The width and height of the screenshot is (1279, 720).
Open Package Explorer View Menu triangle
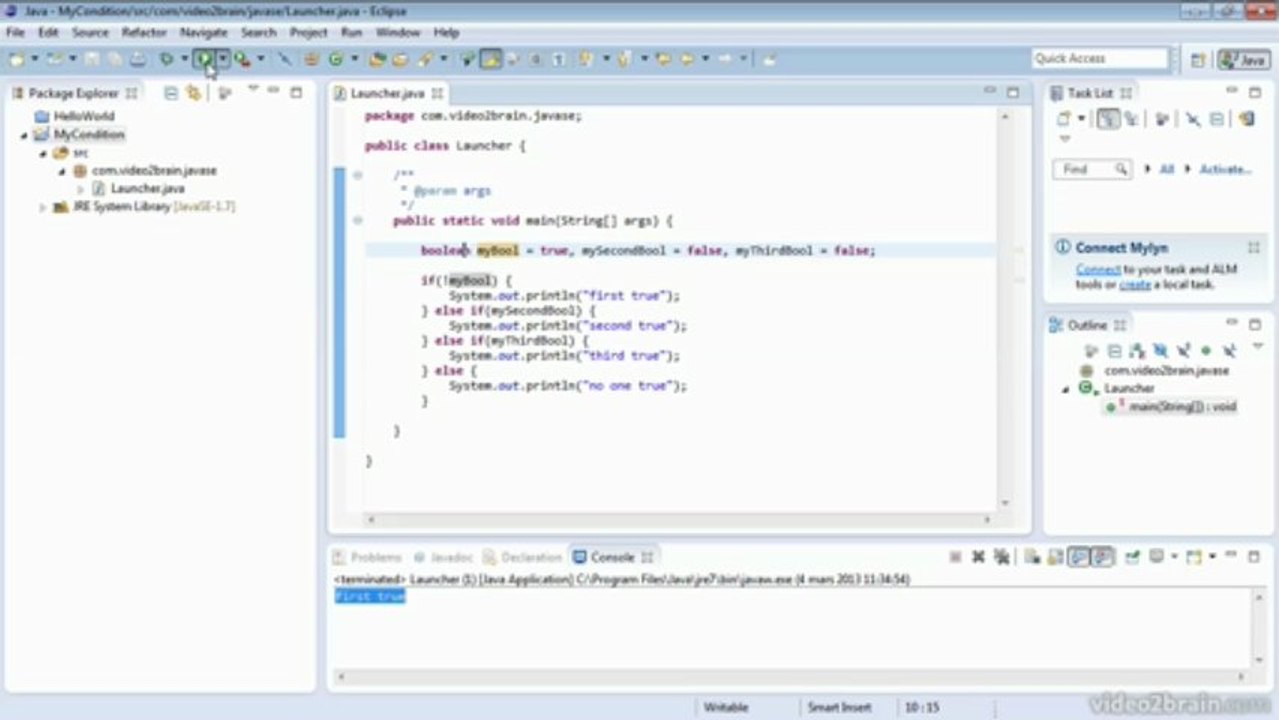pyautogui.click(x=253, y=89)
